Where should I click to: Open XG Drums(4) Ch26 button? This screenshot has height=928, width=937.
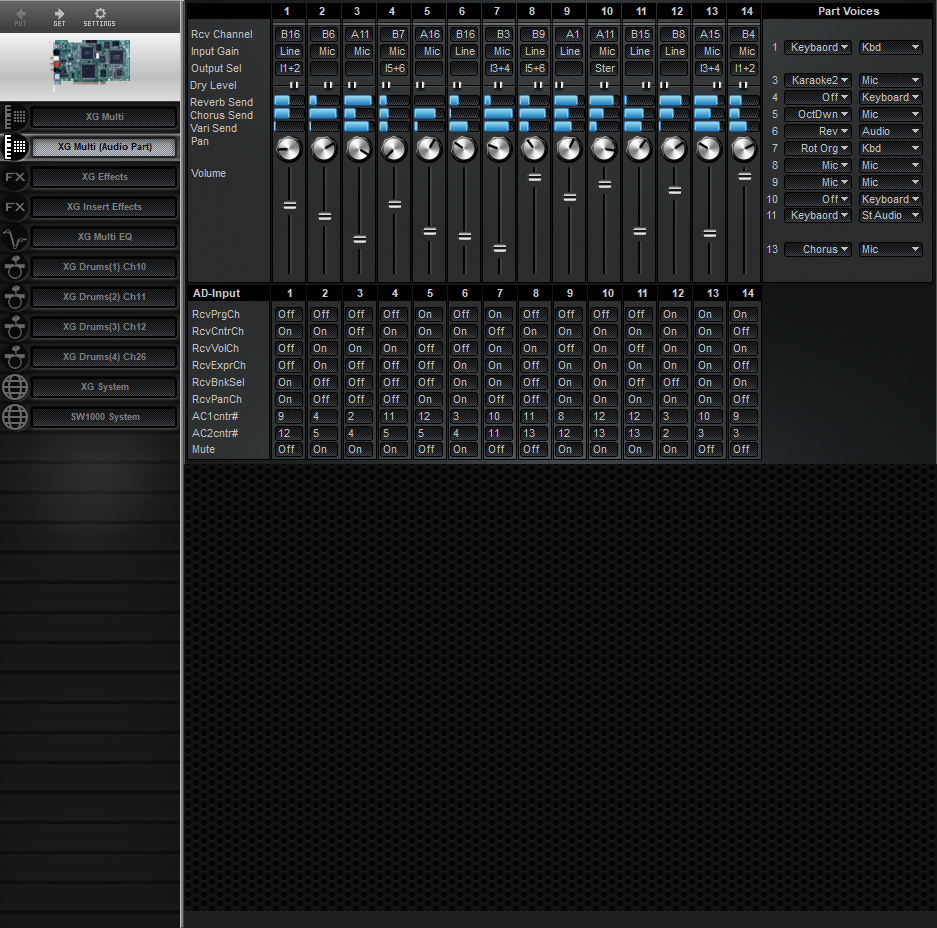(x=105, y=357)
